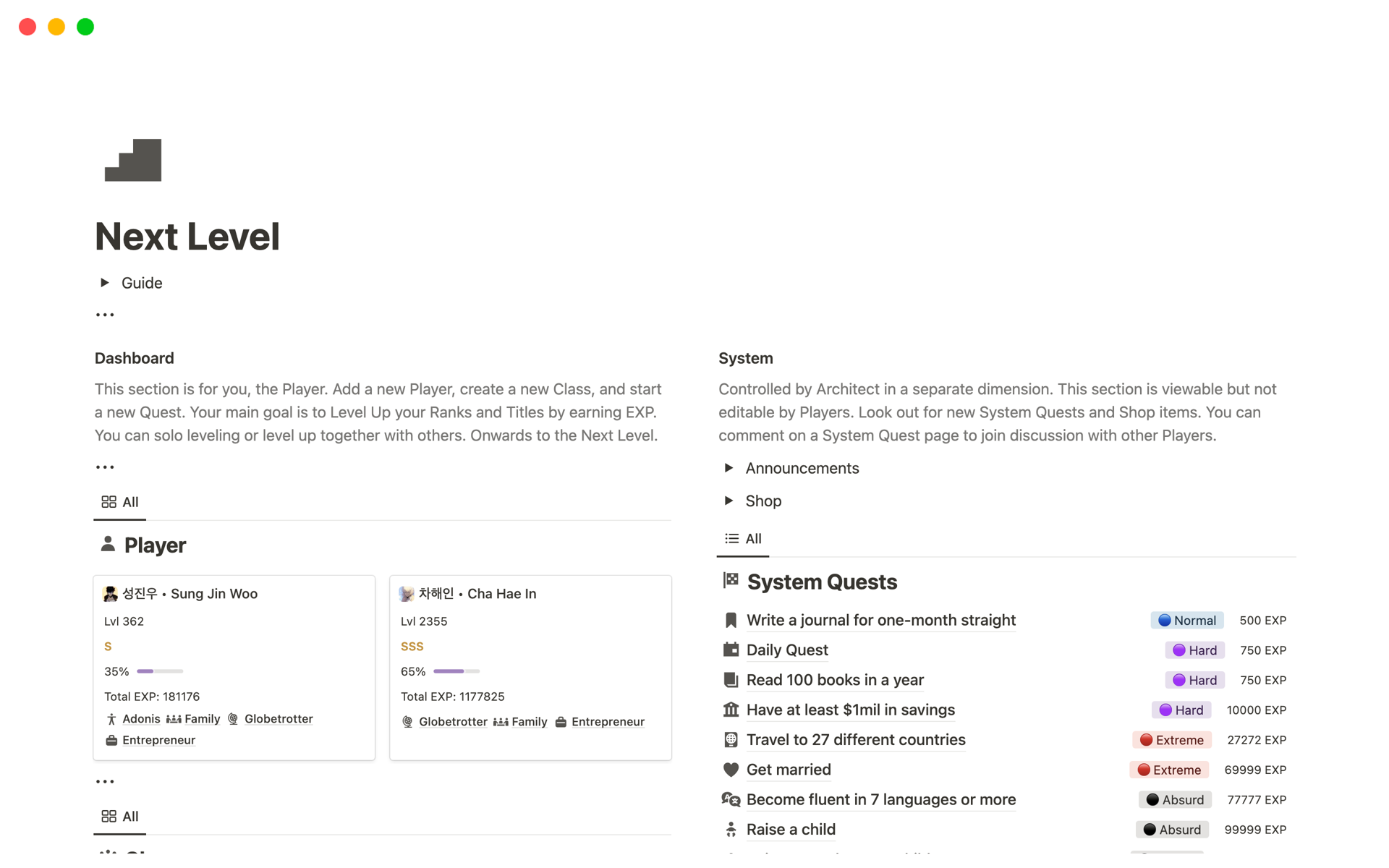Screen dimensions: 1389x868
Task: Click the heart icon beside Get married
Action: [731, 770]
